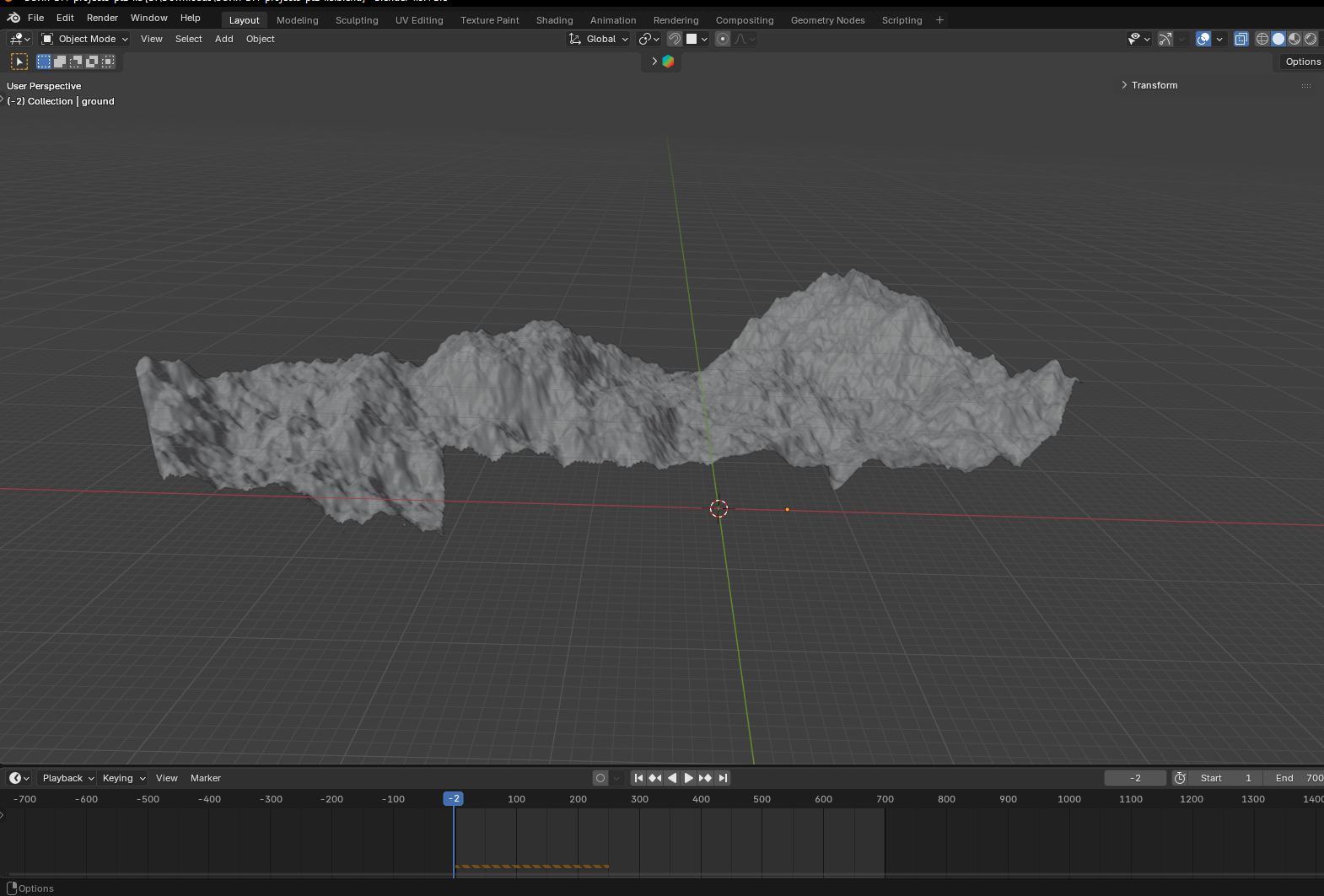Toggle X-ray mode in the viewport
The width and height of the screenshot is (1324, 896).
click(x=1241, y=39)
